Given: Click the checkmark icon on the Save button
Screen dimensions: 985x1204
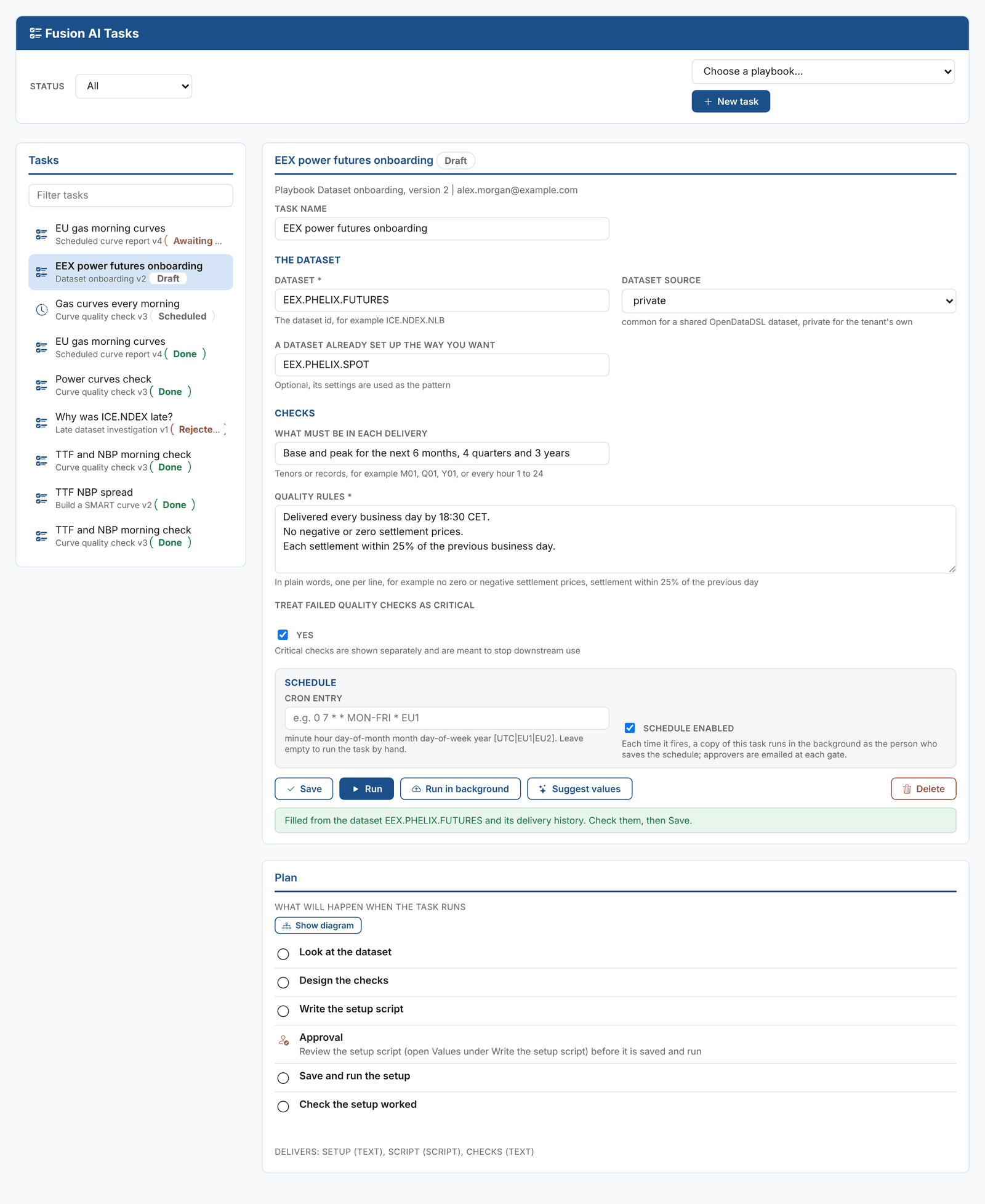Looking at the screenshot, I should pos(291,789).
